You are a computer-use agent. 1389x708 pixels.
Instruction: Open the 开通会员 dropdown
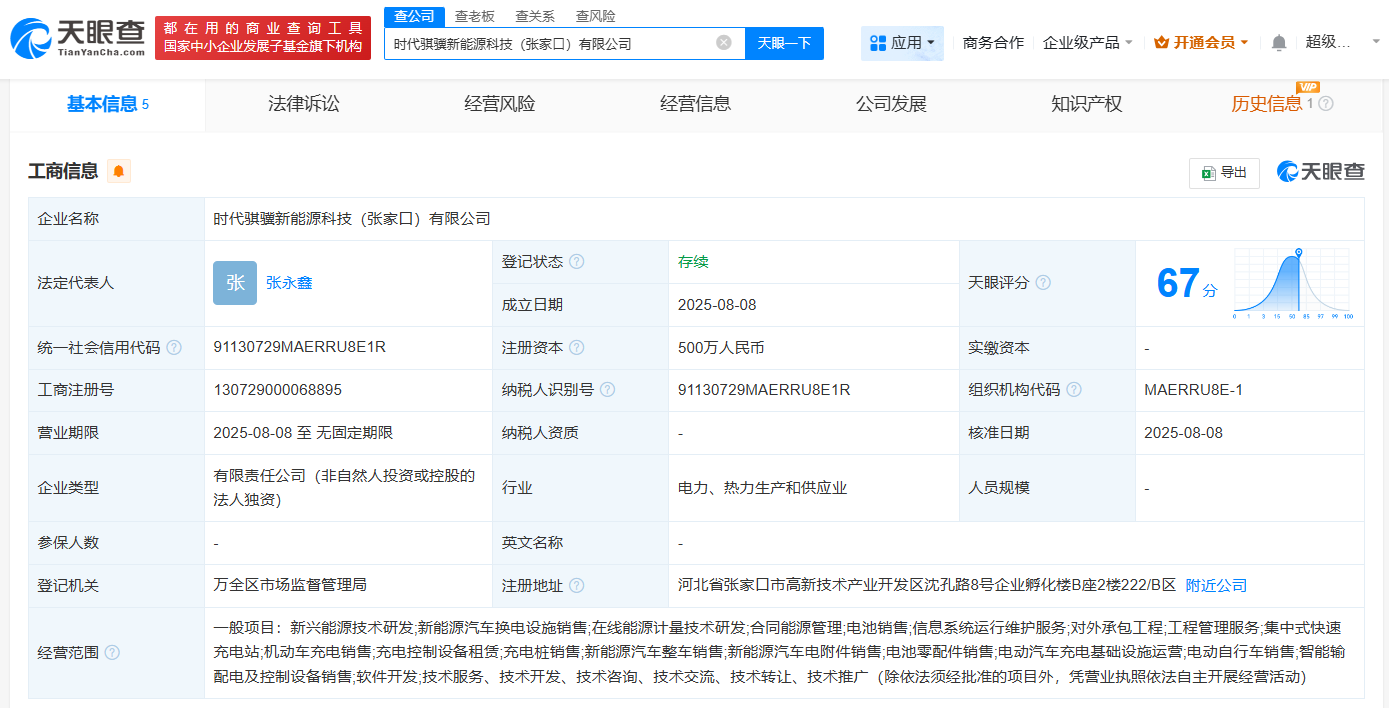[1201, 42]
